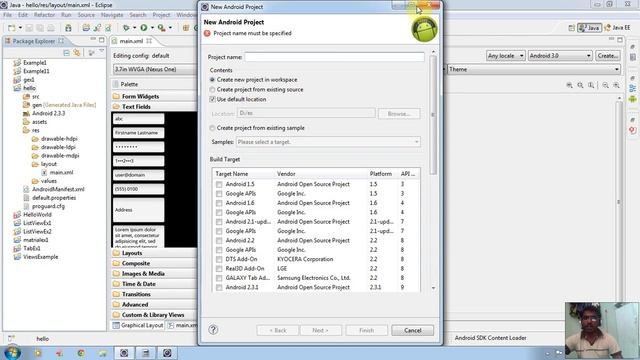Click the Cancel button in the dialog
The height and width of the screenshot is (360, 640).
tap(413, 330)
